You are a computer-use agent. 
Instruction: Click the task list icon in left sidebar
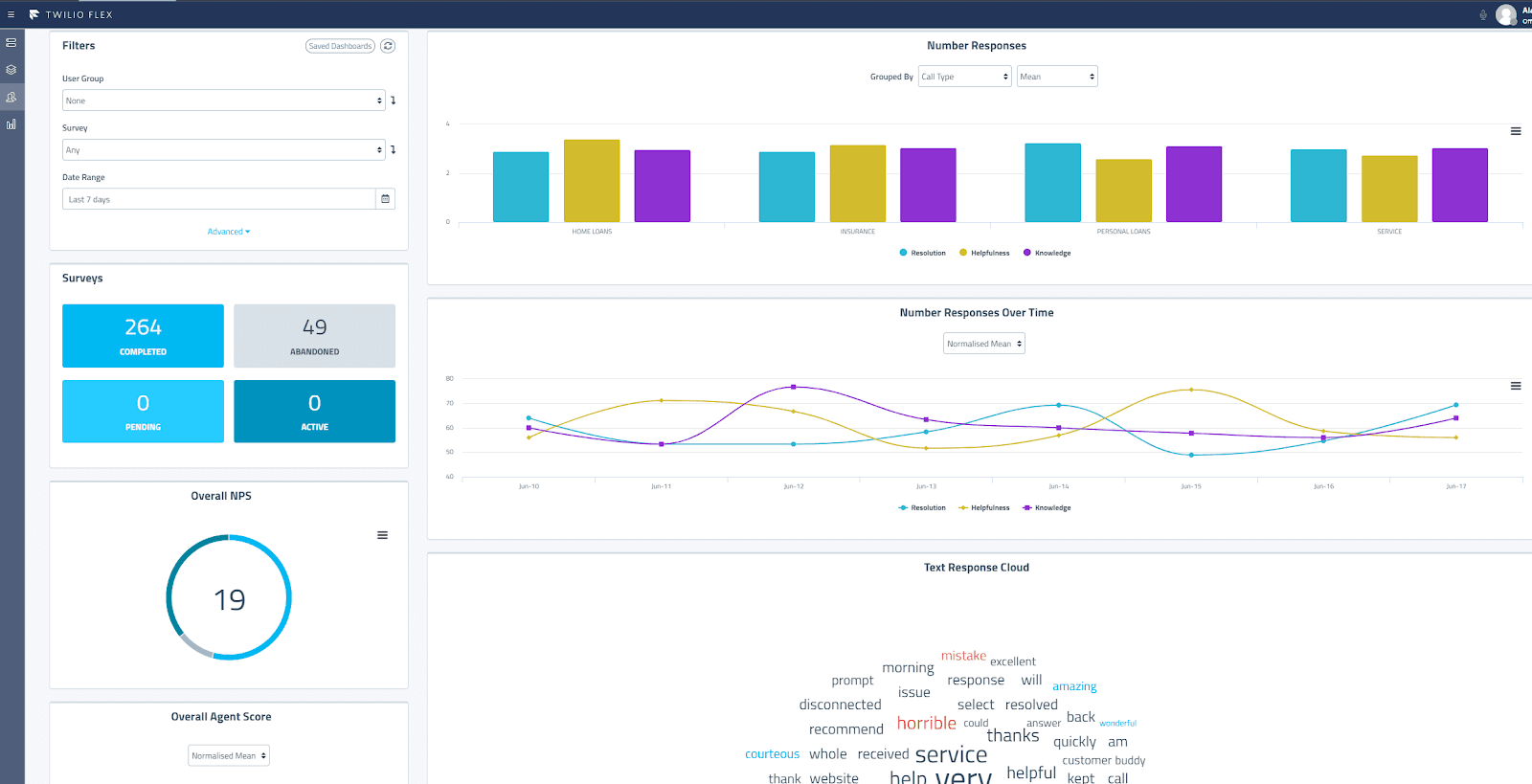tap(11, 43)
